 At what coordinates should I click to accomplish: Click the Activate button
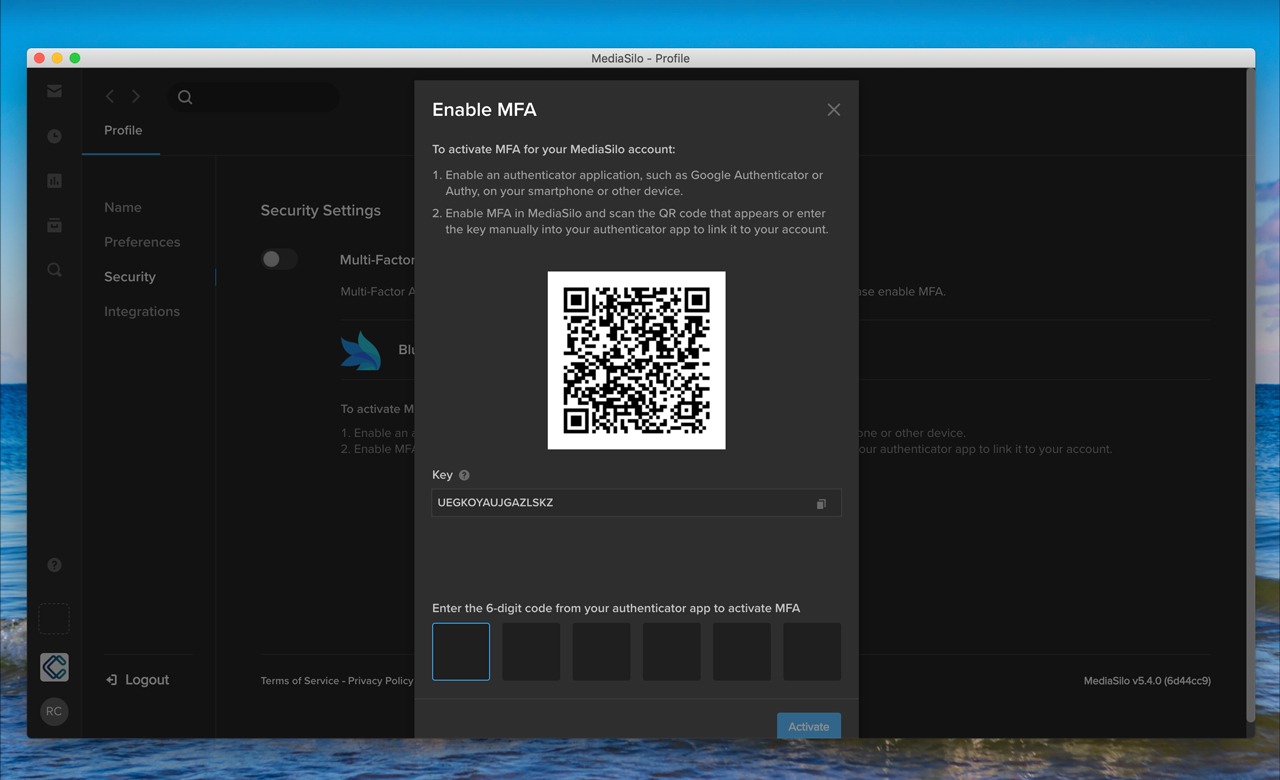[x=809, y=726]
